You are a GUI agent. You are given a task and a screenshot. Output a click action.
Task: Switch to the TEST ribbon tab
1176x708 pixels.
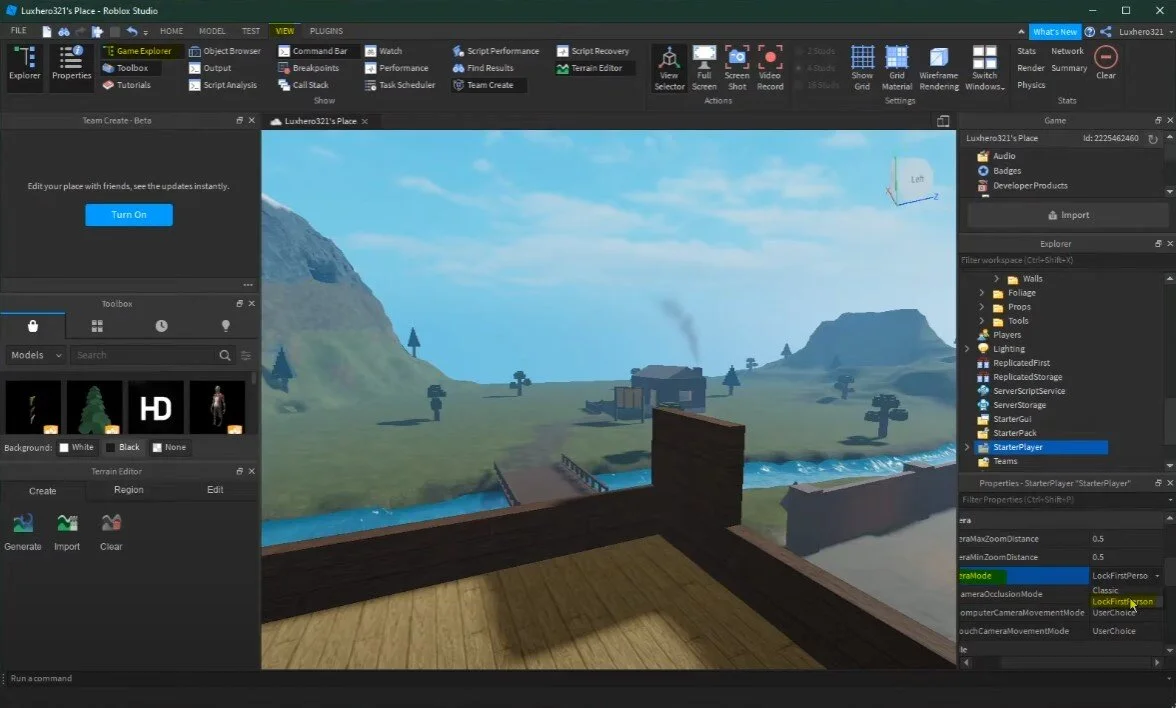click(x=250, y=32)
